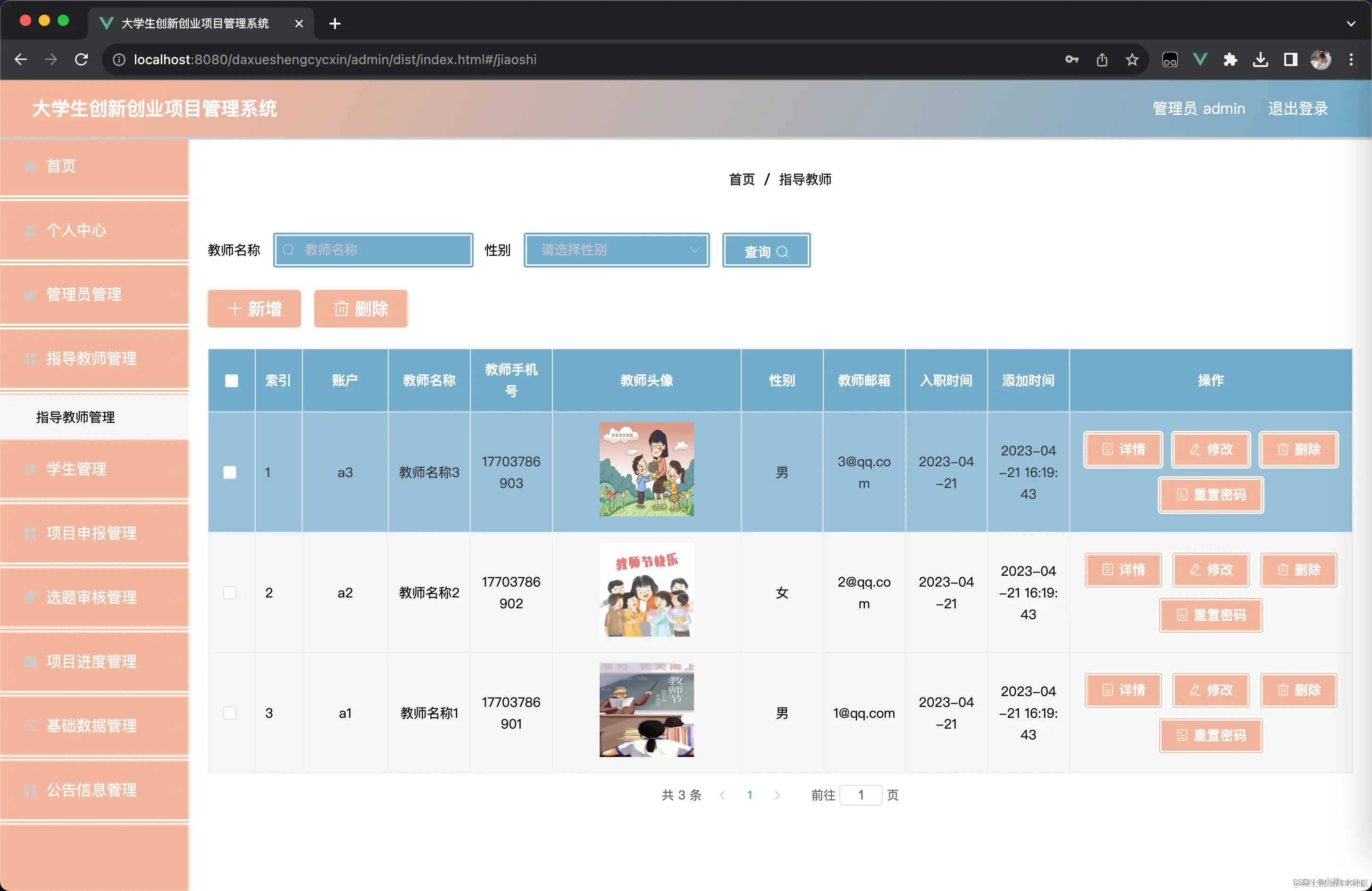Check the select-all checkbox in table header
1372x891 pixels.
[x=231, y=380]
